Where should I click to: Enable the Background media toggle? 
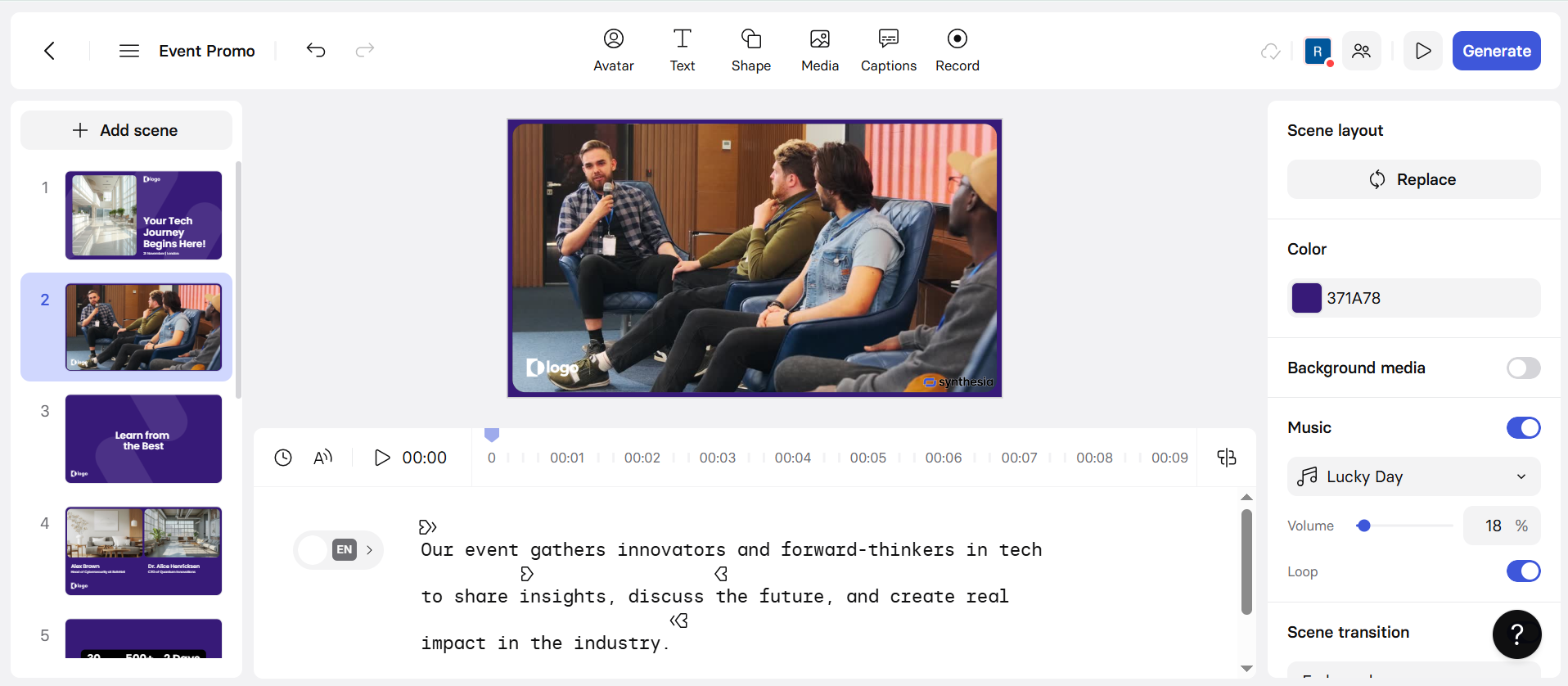(1523, 368)
